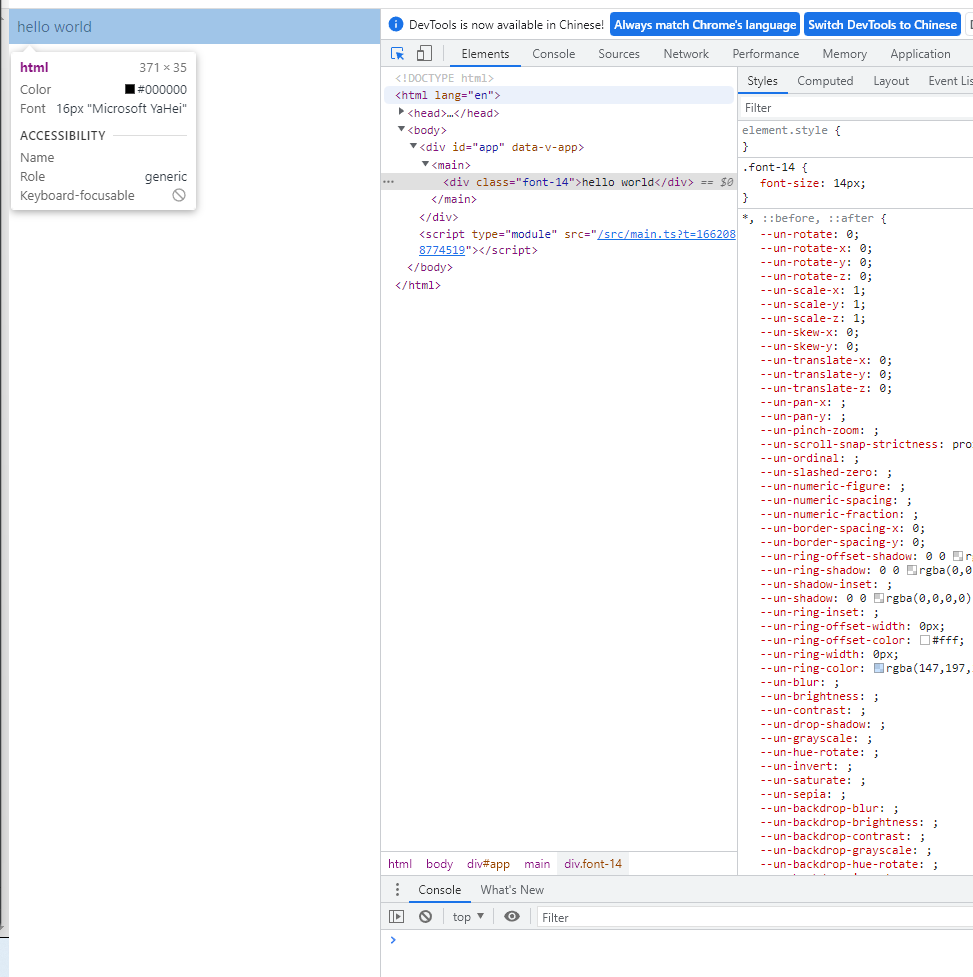Open the JavaScript context dropdown showing top
973x977 pixels.
click(x=467, y=916)
